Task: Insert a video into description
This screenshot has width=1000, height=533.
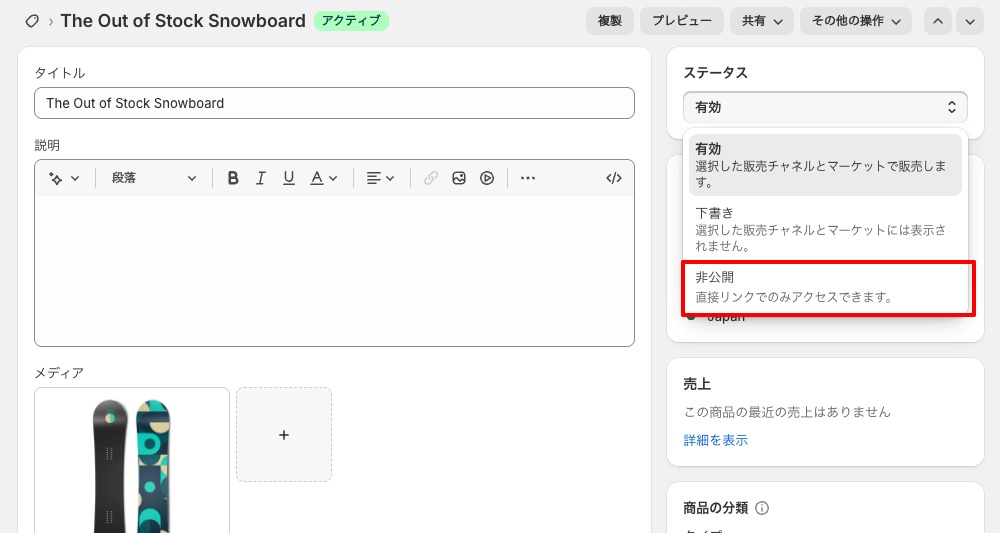Action: point(487,178)
